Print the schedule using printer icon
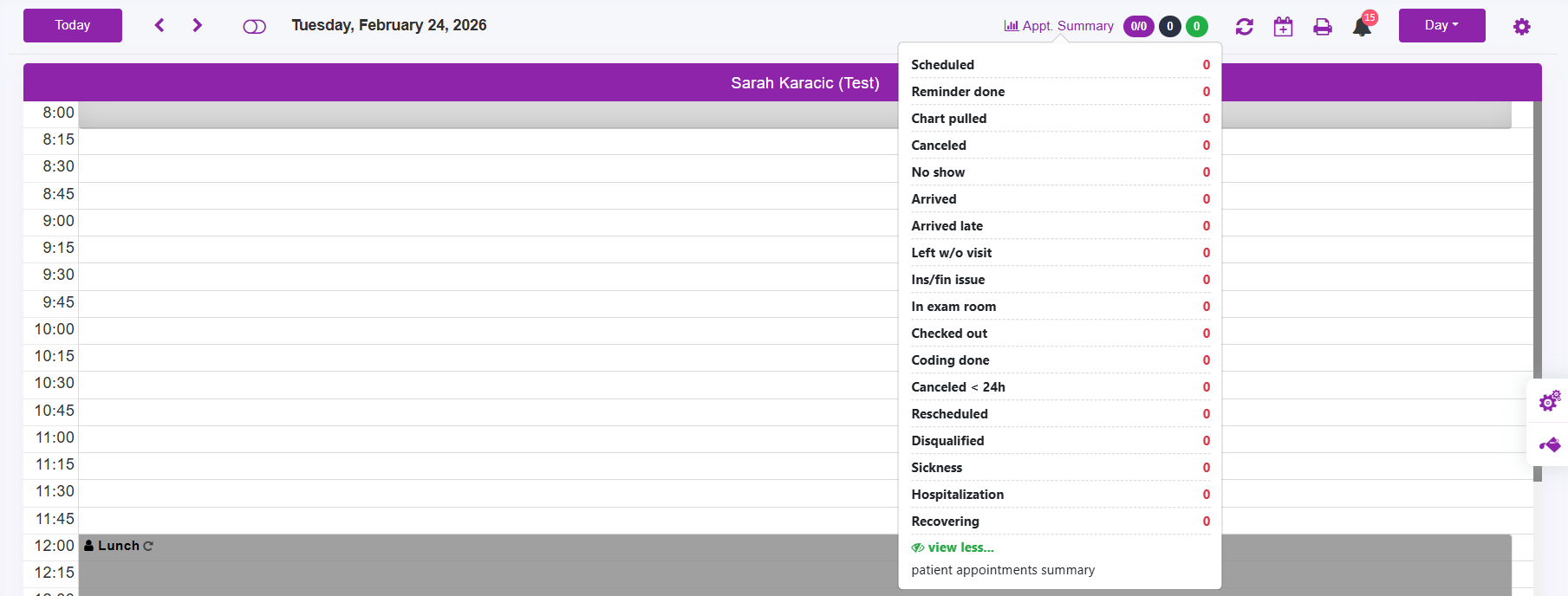The width and height of the screenshot is (1568, 596). pyautogui.click(x=1322, y=27)
